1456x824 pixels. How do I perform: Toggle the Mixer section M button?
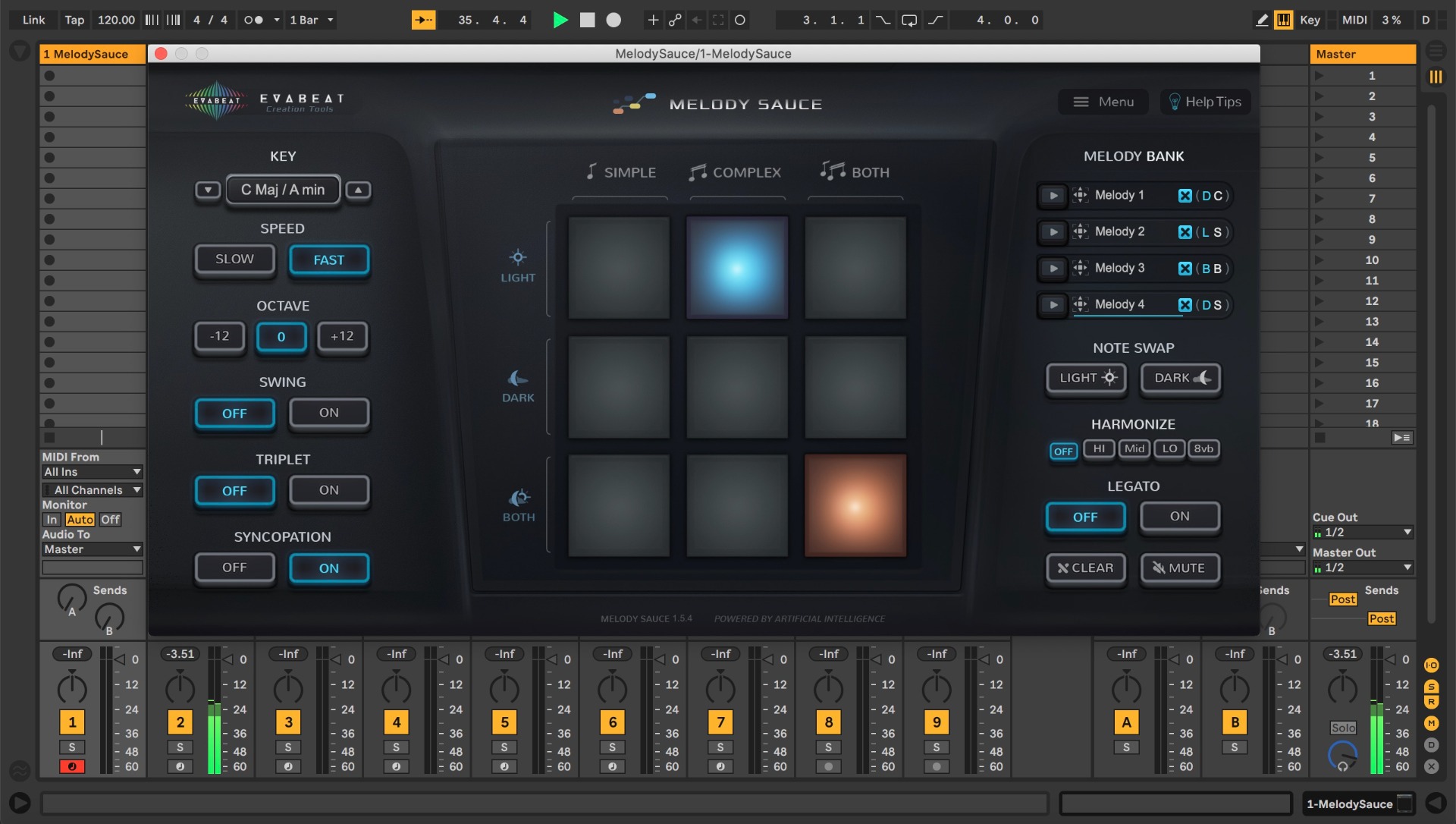pyautogui.click(x=1431, y=723)
